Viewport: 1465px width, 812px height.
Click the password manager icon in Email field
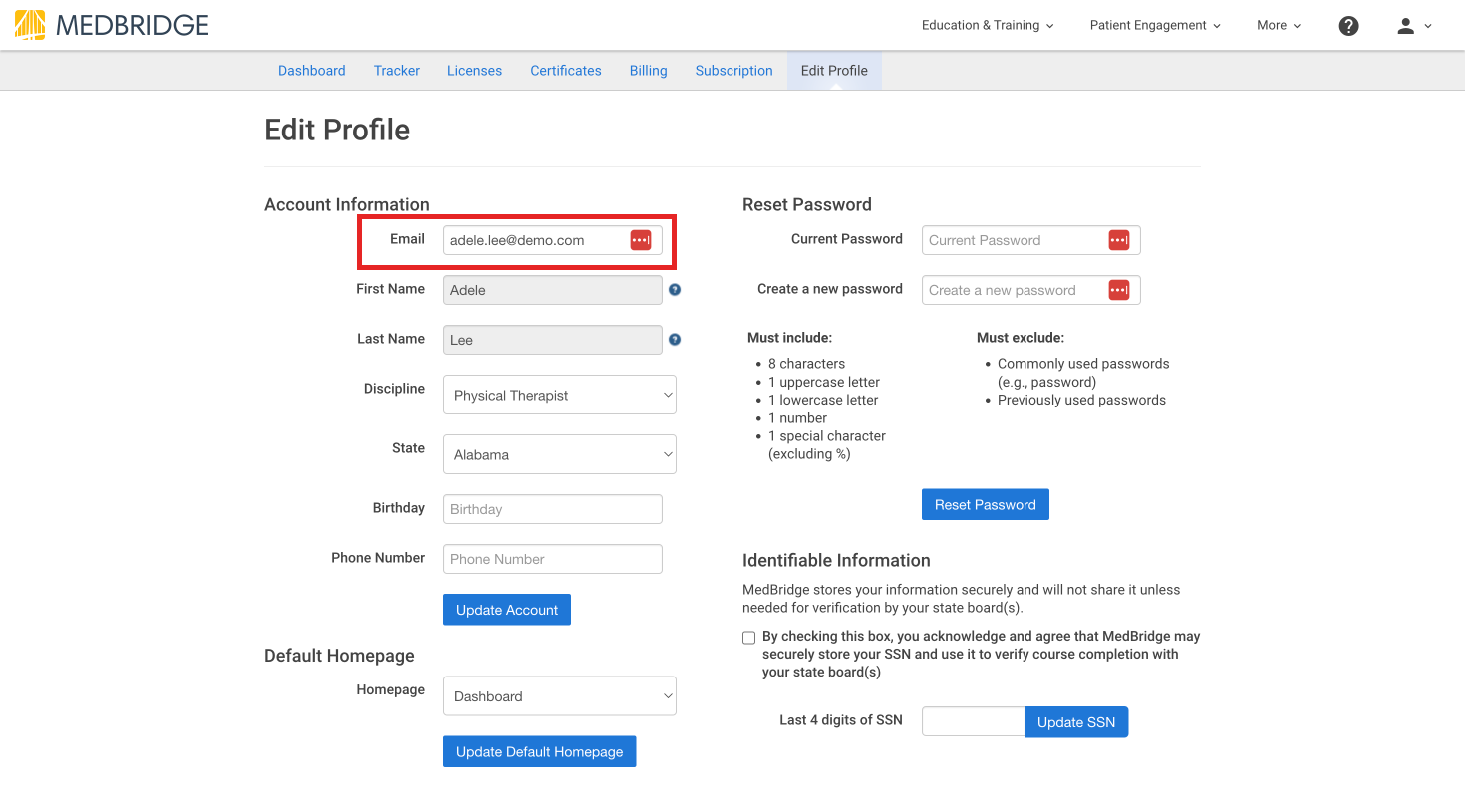(x=641, y=240)
